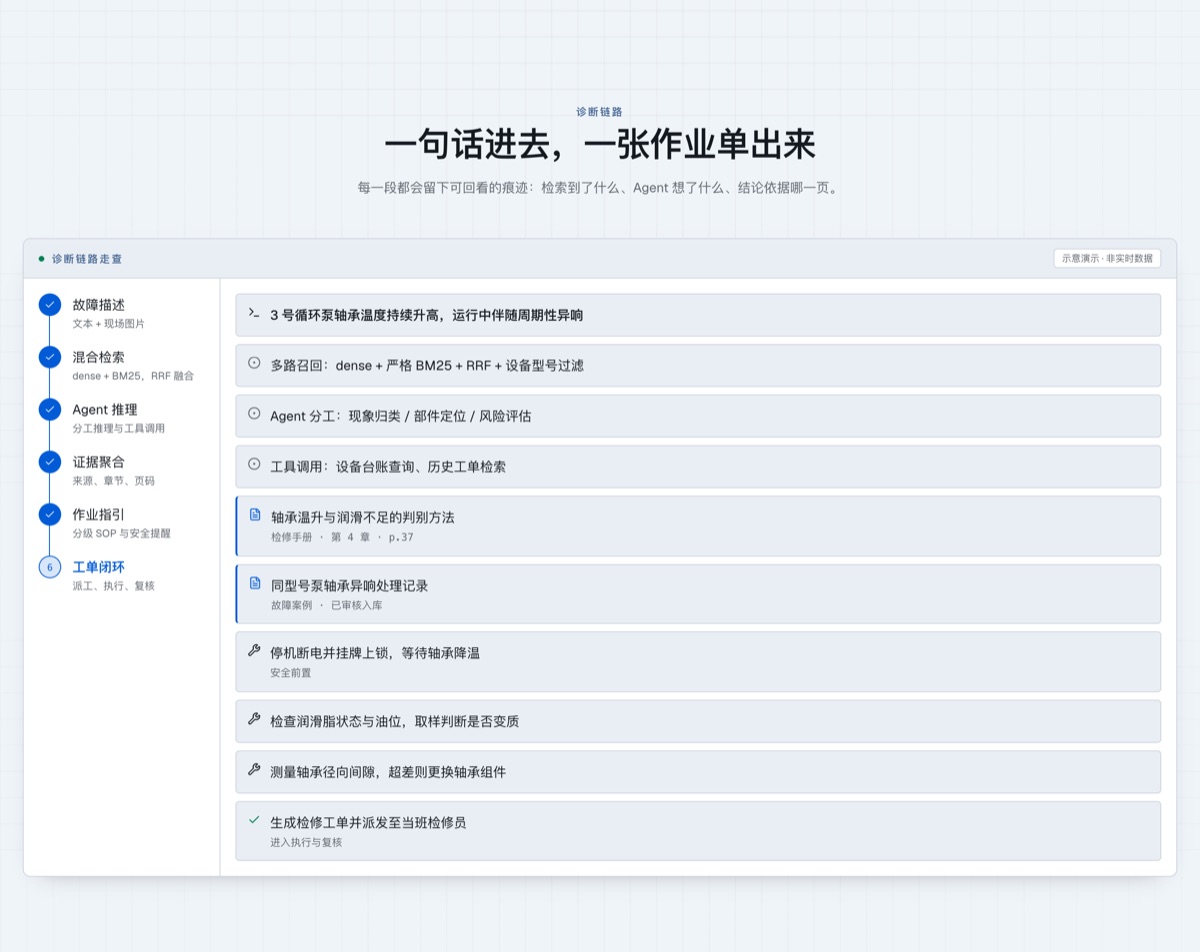Click the 诊断链路走查 panel title
The image size is (1200, 952).
pyautogui.click(x=87, y=258)
